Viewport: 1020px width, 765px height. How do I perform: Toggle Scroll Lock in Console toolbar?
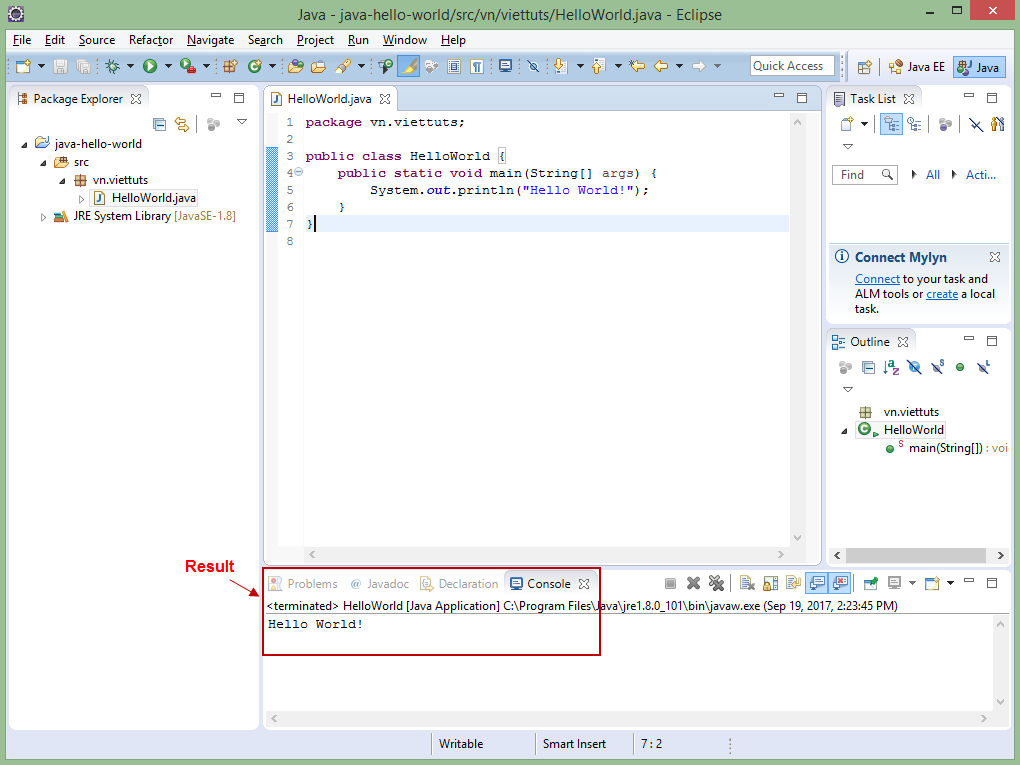click(770, 583)
